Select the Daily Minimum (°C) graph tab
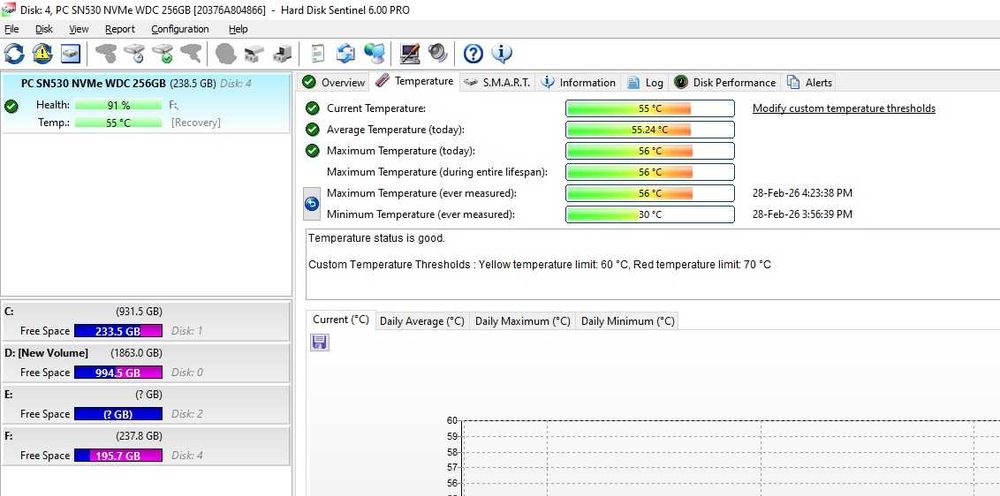1000x496 pixels. 627,321
